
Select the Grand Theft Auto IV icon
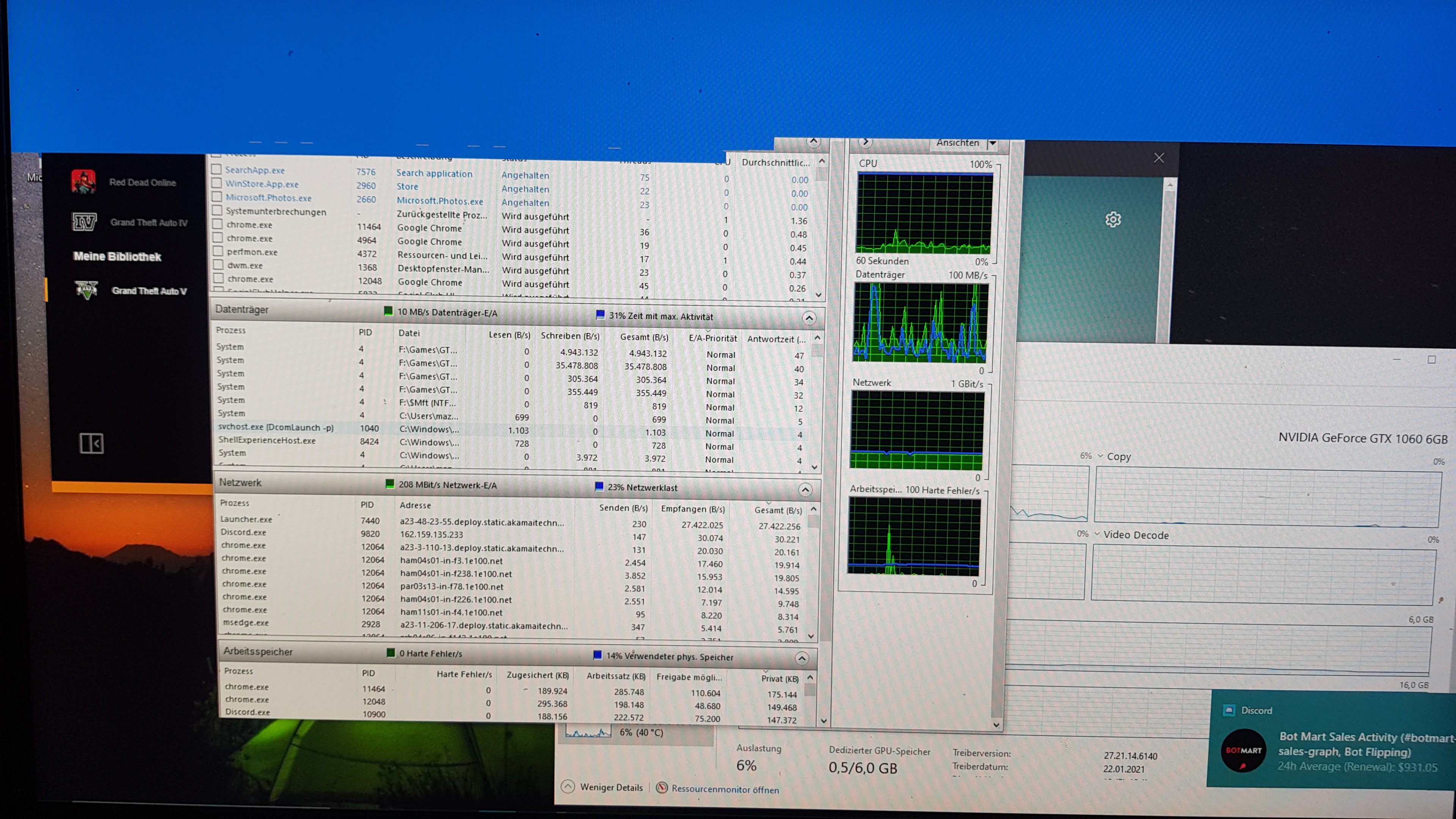pos(84,221)
